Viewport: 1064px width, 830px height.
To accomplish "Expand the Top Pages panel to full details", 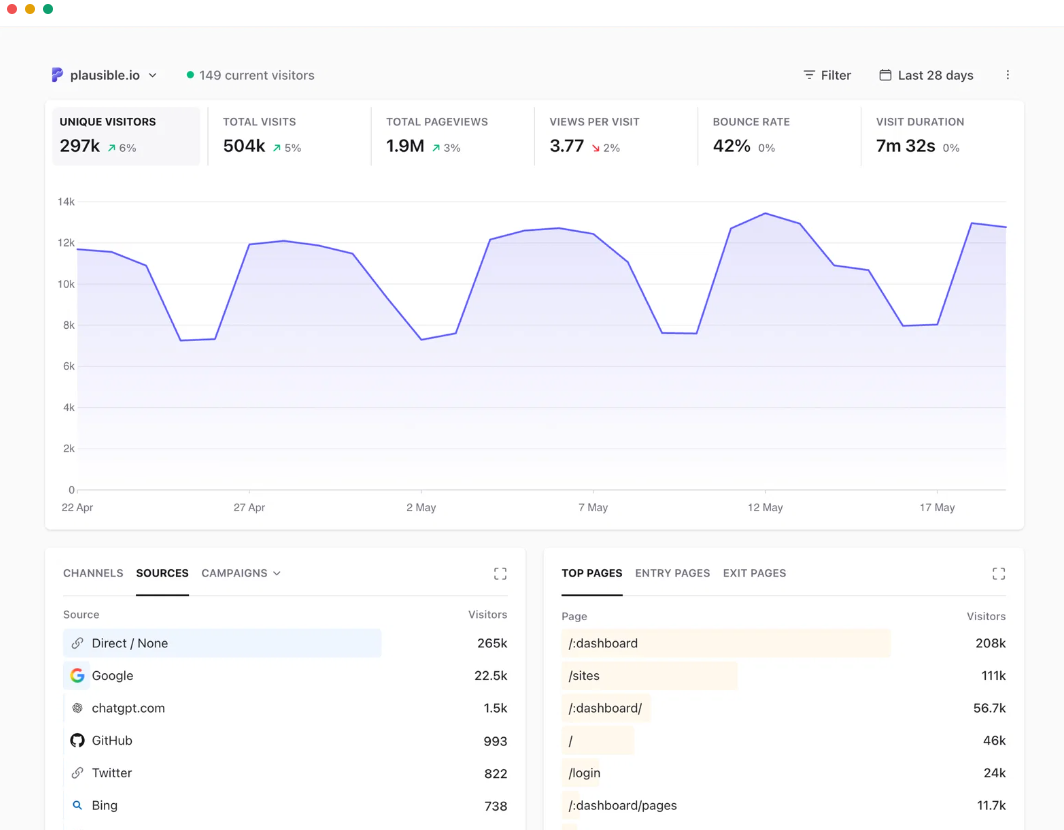I will [x=999, y=573].
